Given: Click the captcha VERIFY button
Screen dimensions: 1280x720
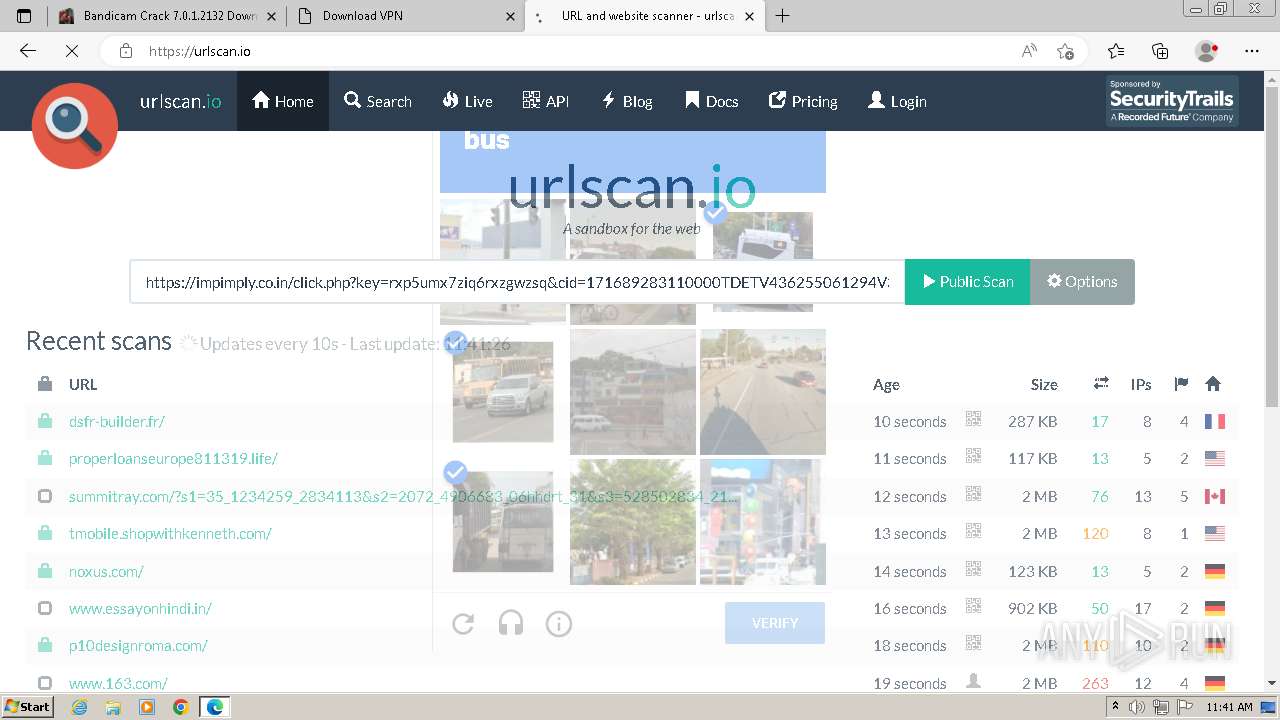Looking at the screenshot, I should 775,623.
